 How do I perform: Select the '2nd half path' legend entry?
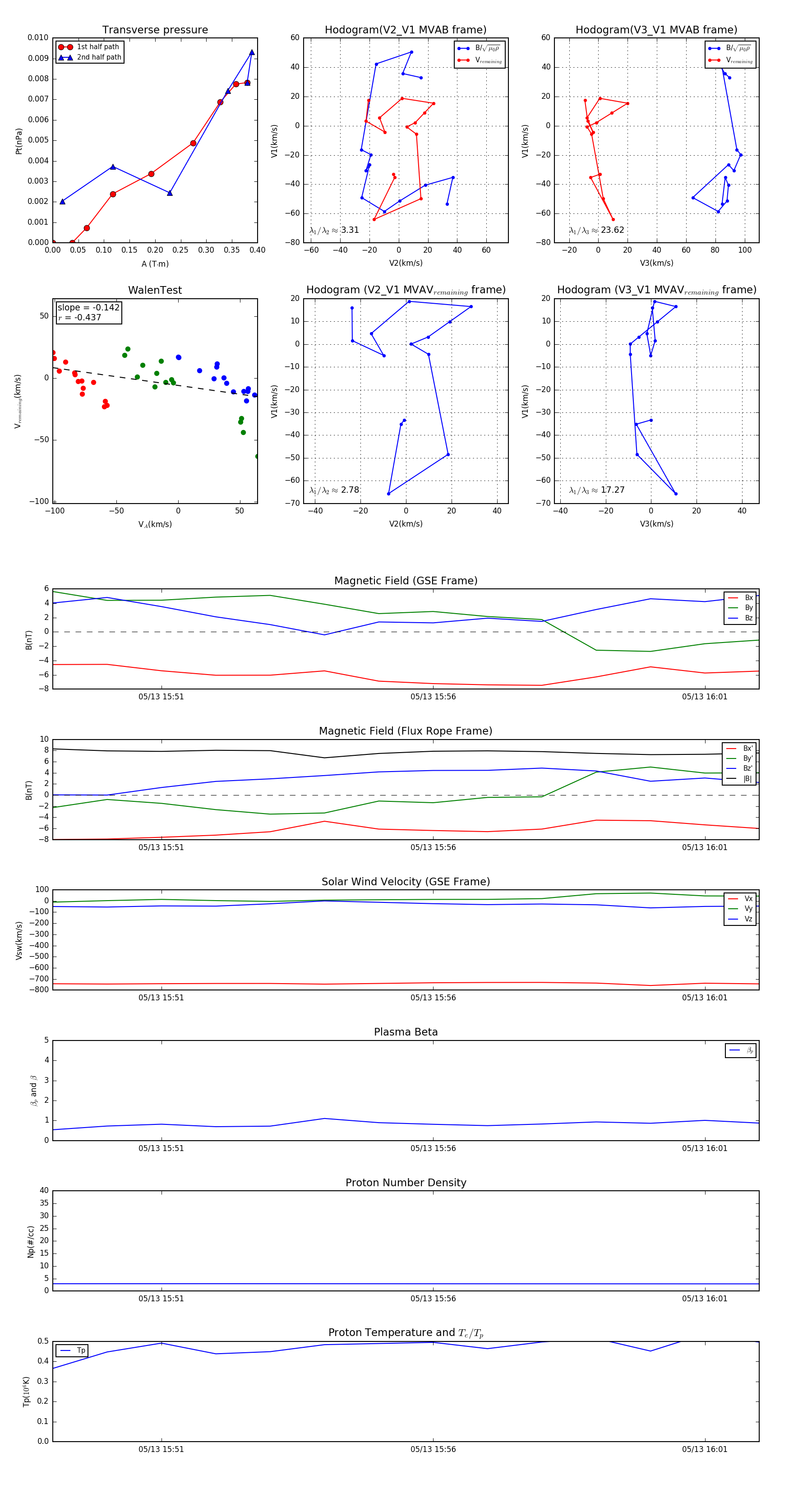point(90,57)
